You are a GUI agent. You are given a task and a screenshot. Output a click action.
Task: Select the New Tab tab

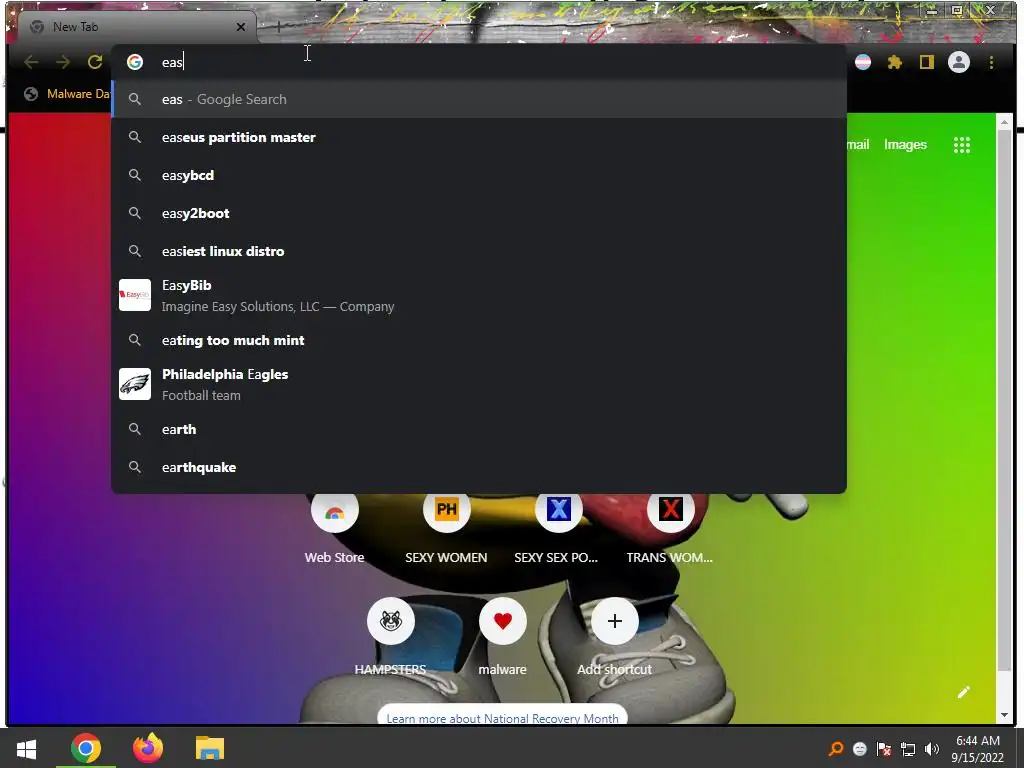pyautogui.click(x=137, y=27)
